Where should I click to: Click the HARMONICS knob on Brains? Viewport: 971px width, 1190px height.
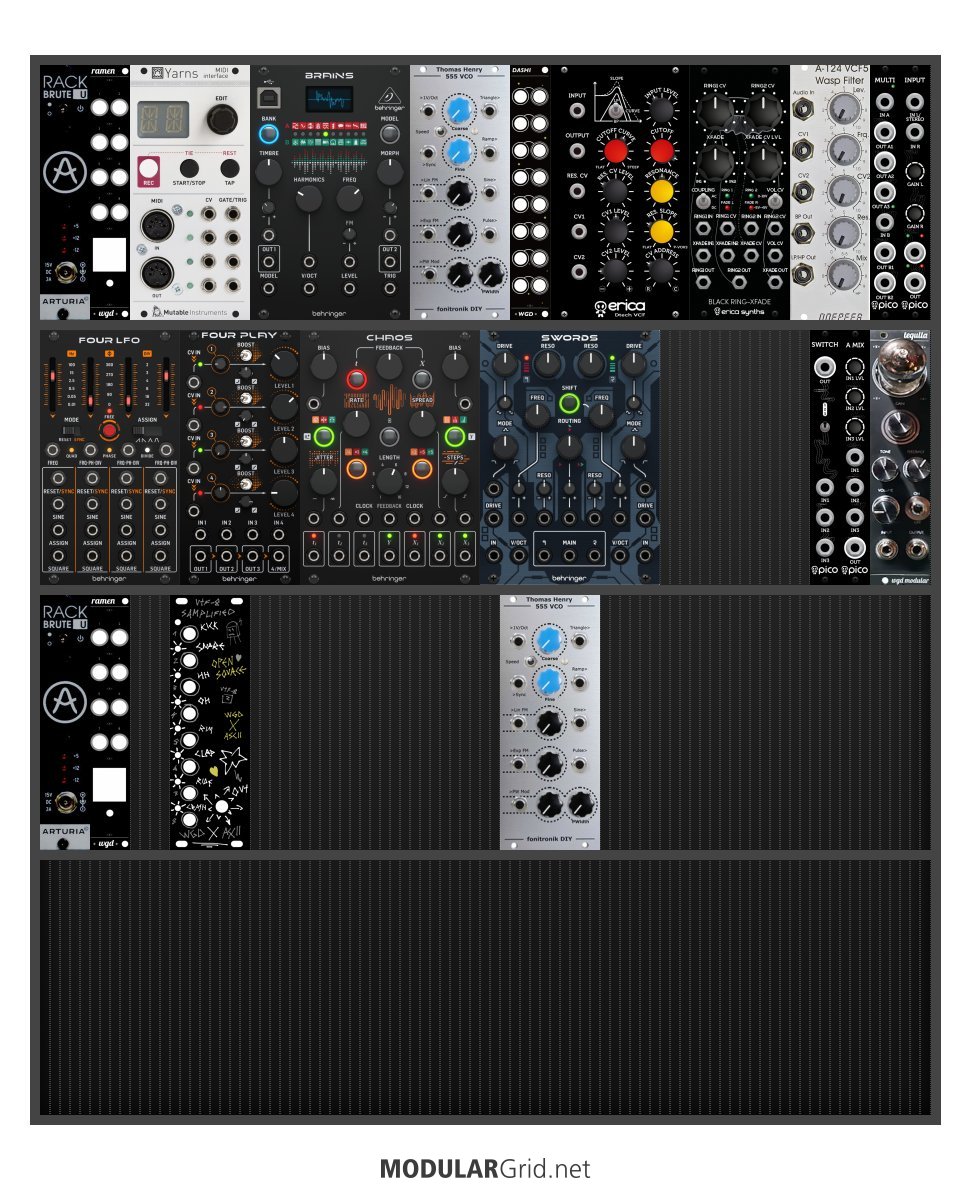pyautogui.click(x=308, y=198)
